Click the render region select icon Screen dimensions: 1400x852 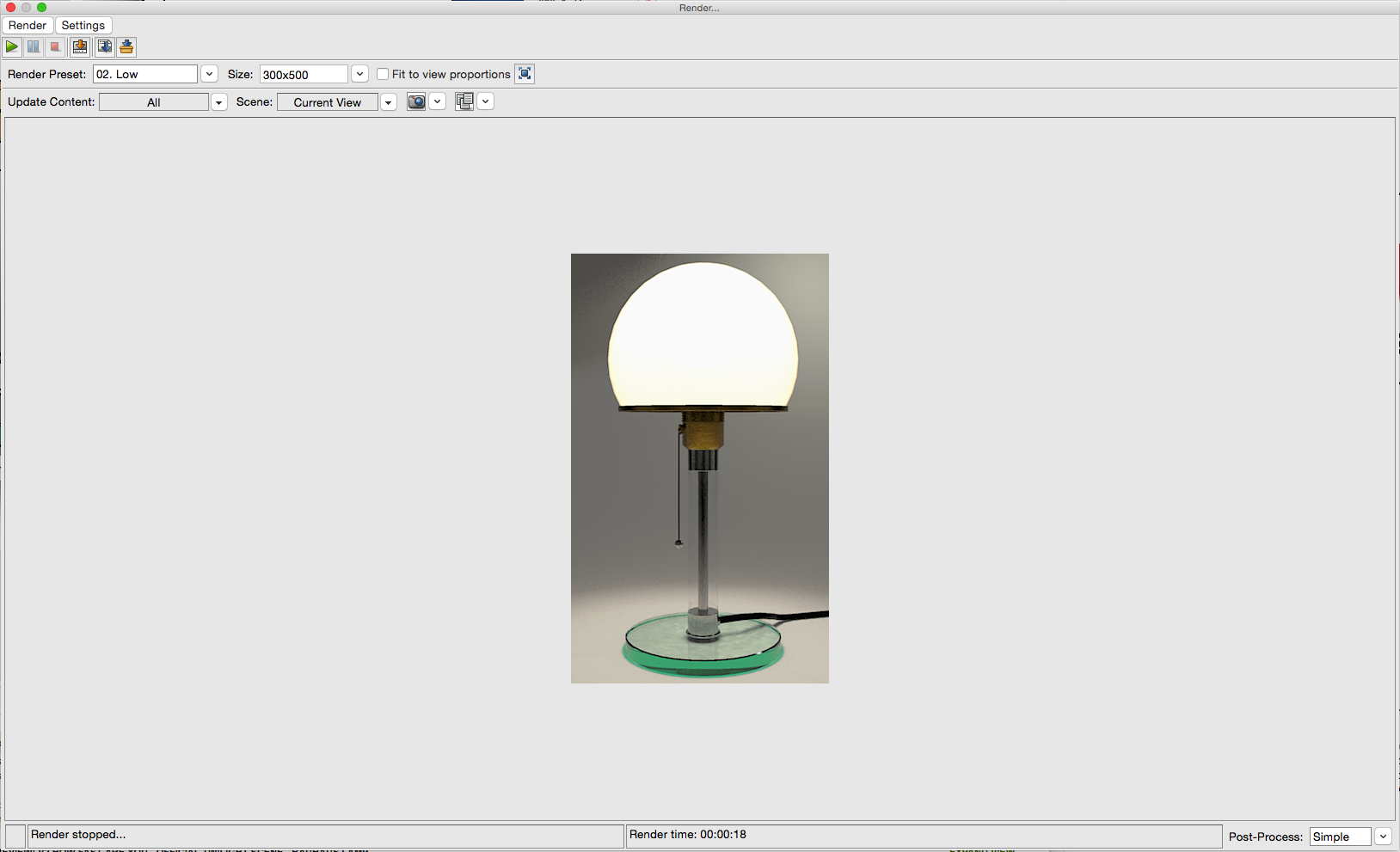(525, 74)
